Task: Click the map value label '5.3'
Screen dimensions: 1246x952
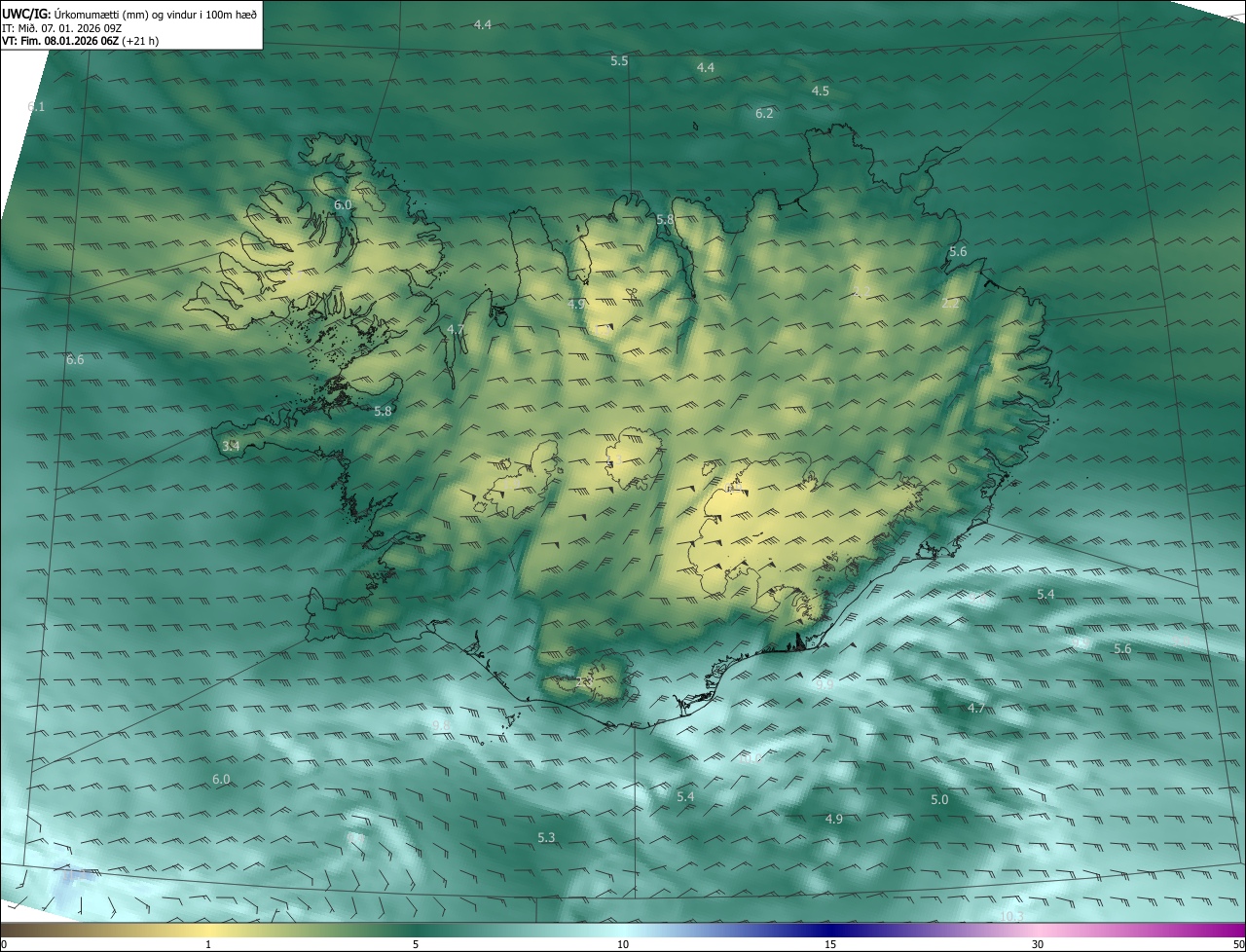Action: [546, 837]
